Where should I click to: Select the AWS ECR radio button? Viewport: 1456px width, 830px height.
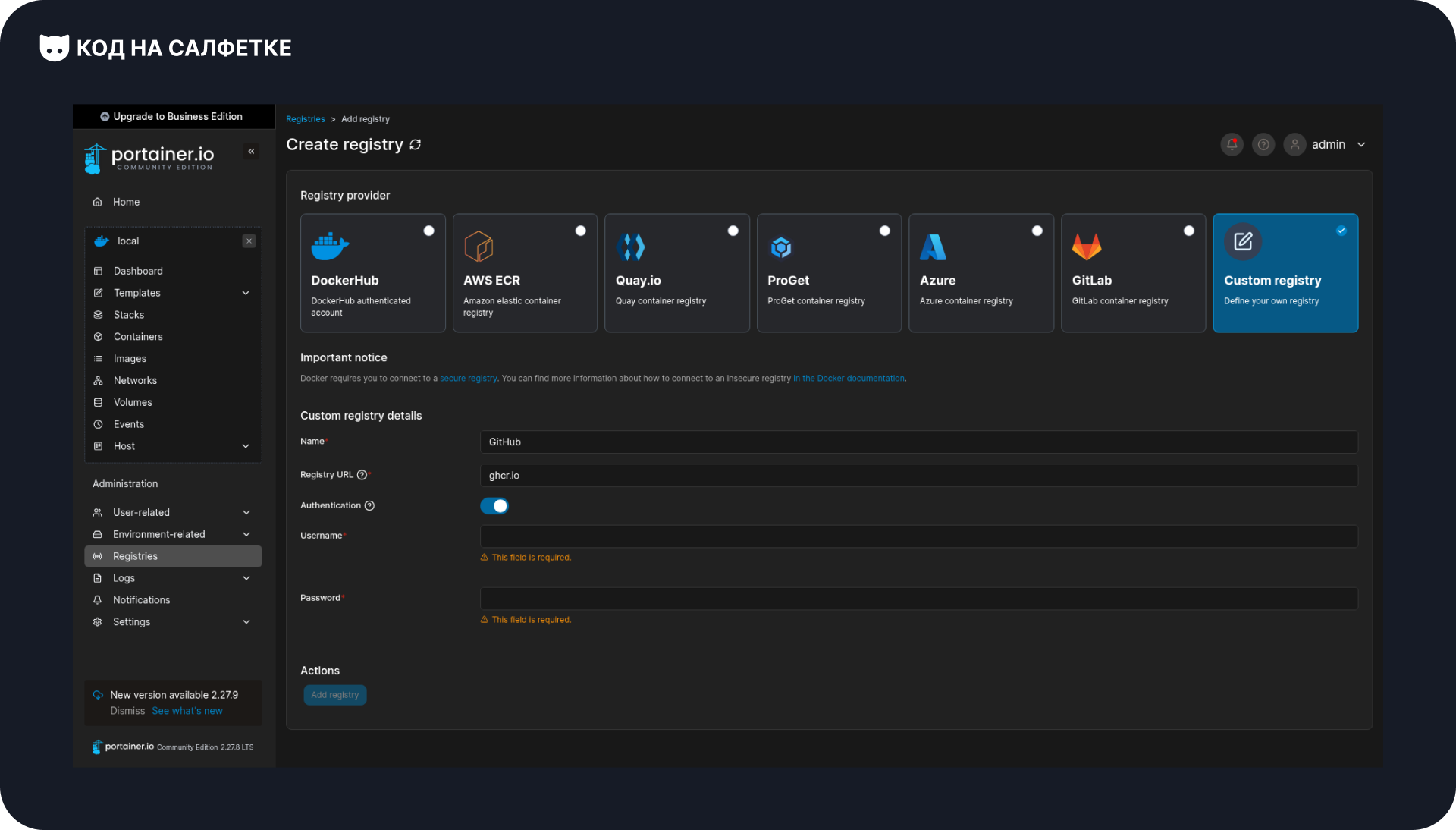580,231
